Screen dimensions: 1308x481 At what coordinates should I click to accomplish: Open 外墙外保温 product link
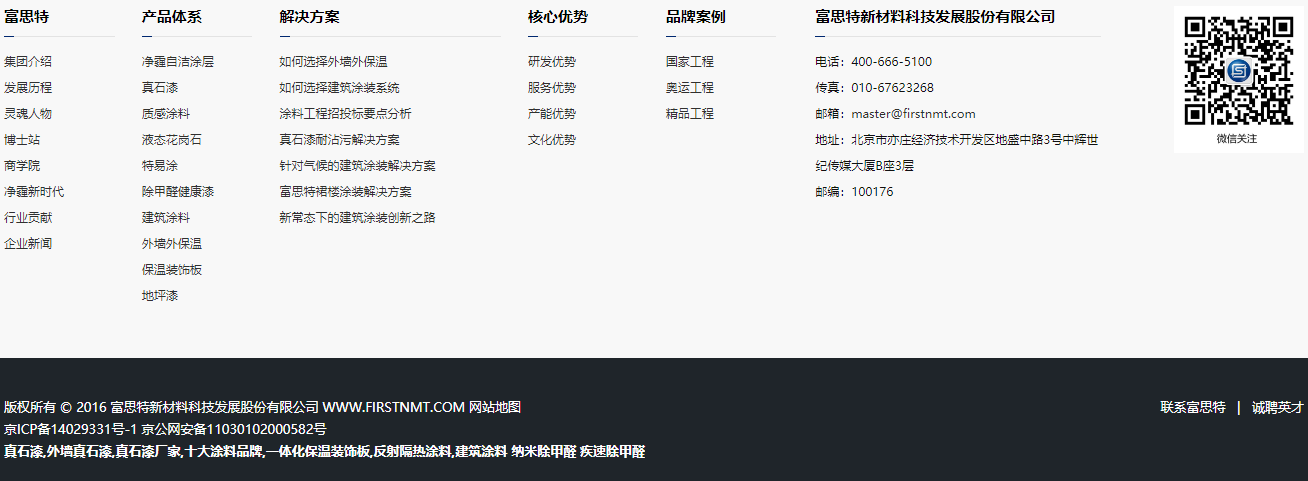coord(172,244)
